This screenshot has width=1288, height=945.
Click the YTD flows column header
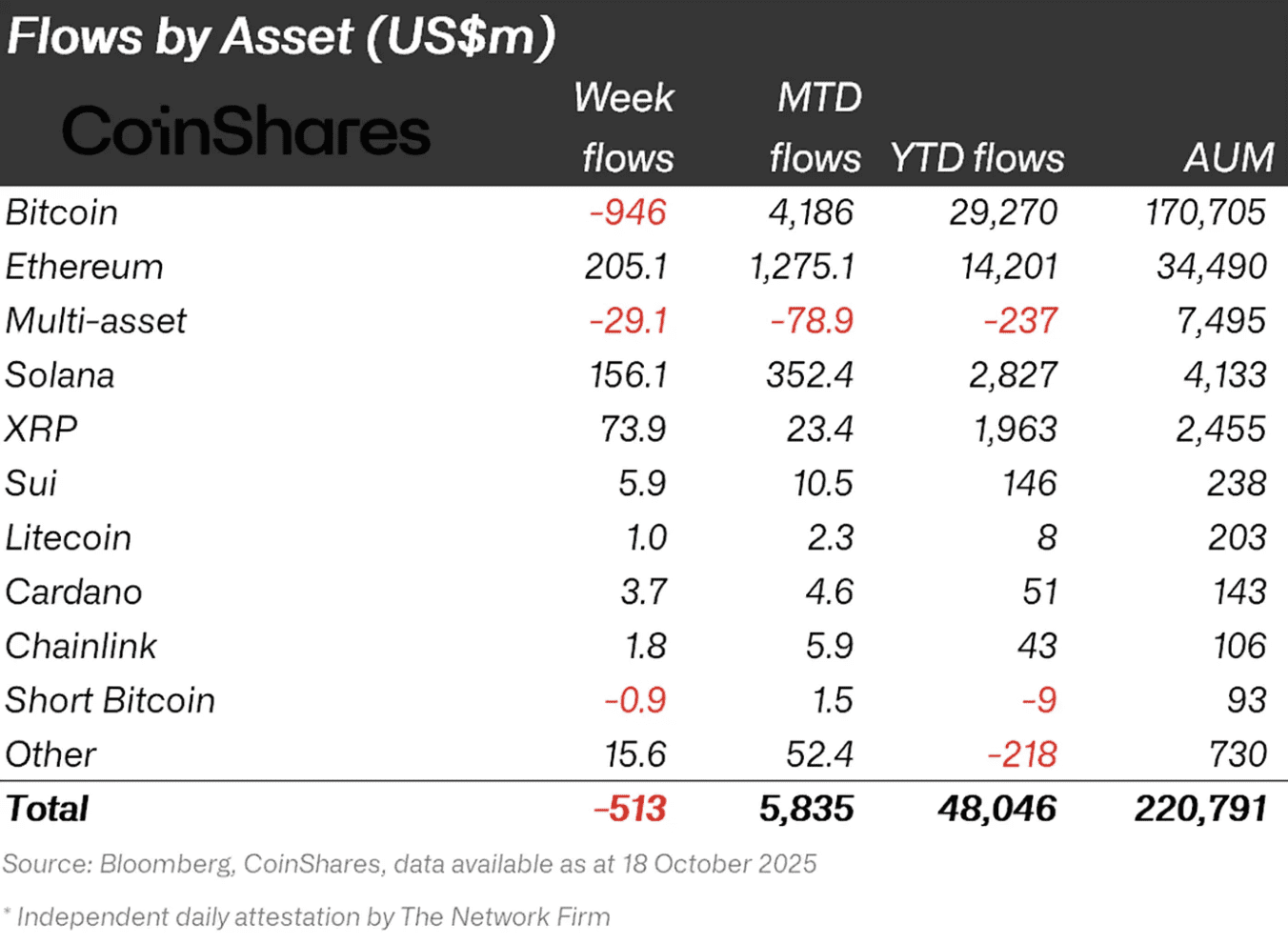(x=976, y=158)
